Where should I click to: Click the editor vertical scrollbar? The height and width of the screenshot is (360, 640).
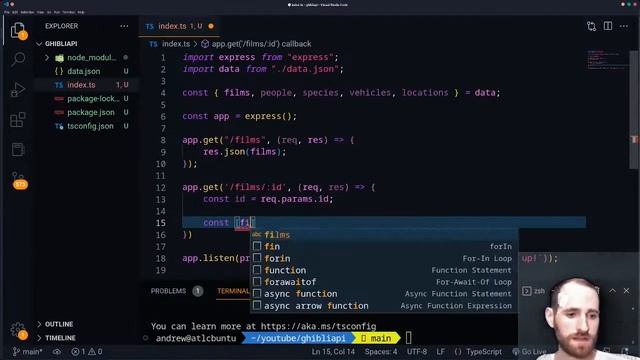(634, 110)
